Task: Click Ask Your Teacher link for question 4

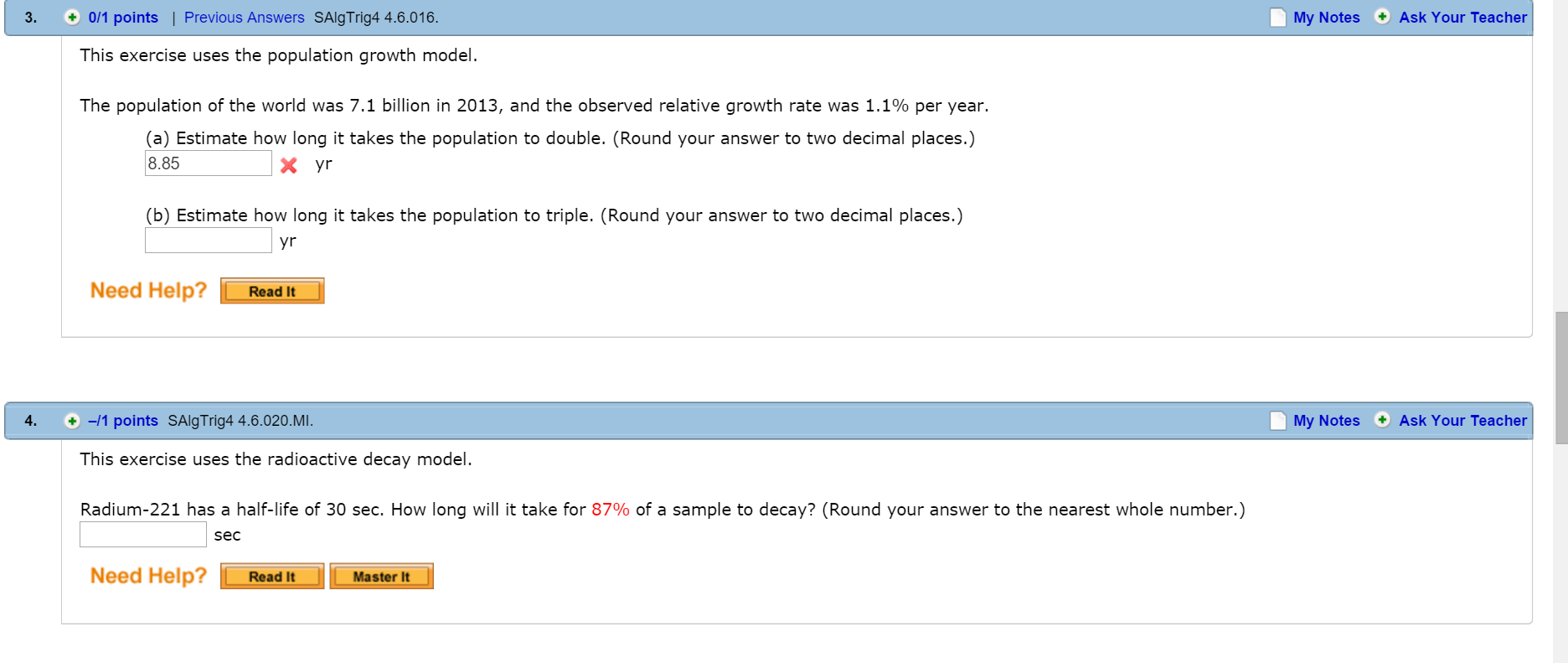Action: (1463, 421)
